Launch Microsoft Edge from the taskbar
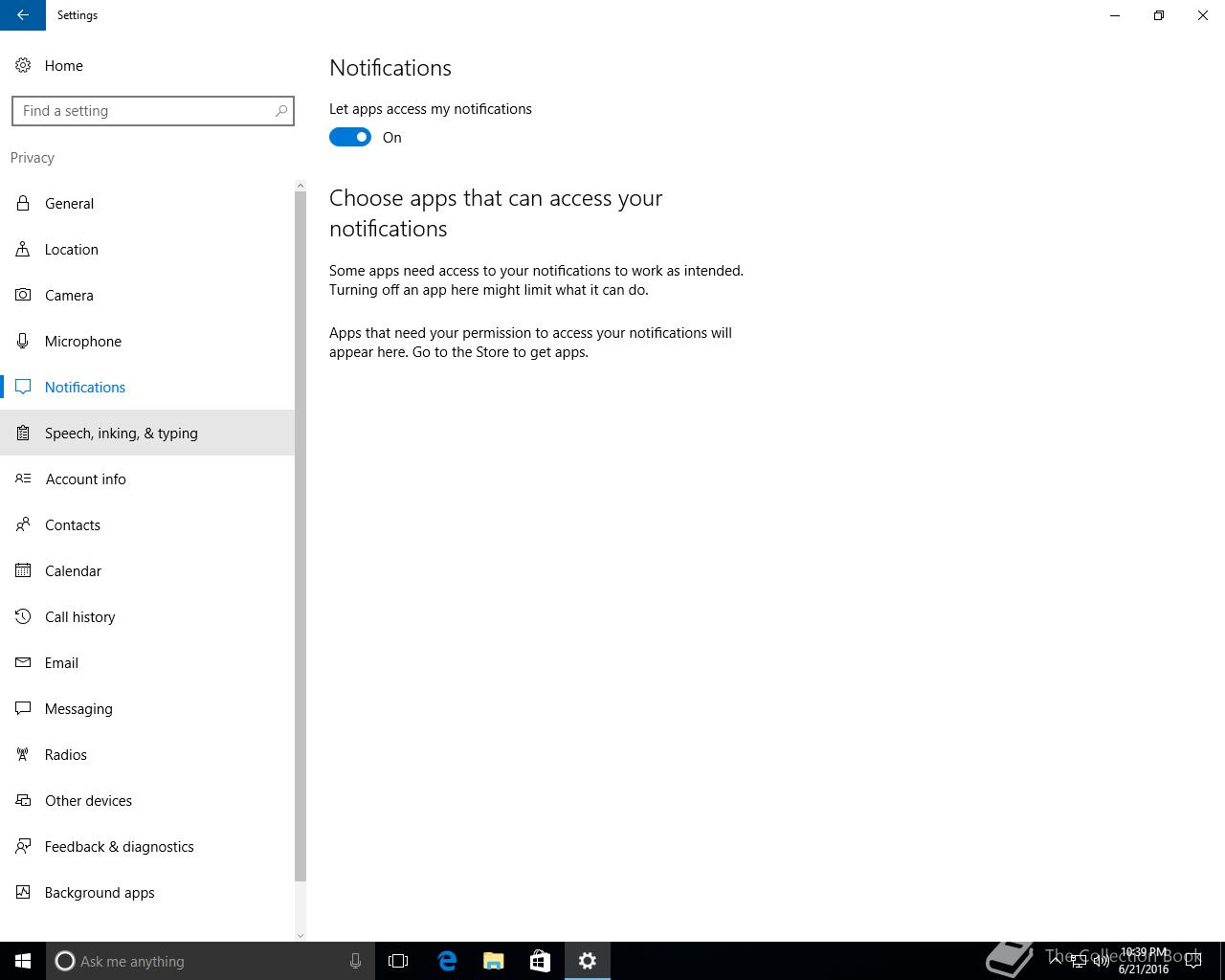1225x980 pixels. coord(447,961)
